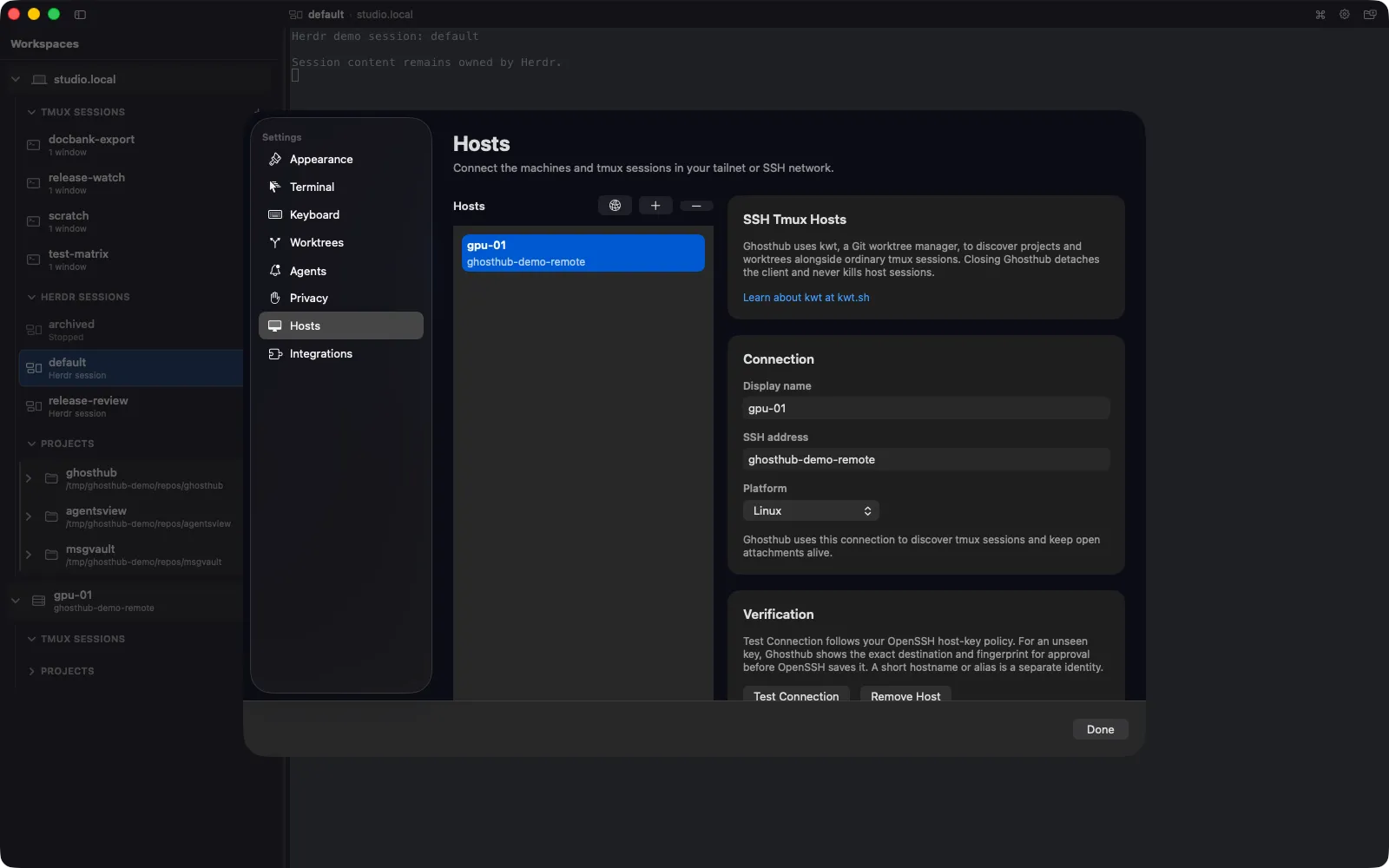Click the terminal icon beside release-watch session
Screen dimensions: 1389x868
click(33, 183)
